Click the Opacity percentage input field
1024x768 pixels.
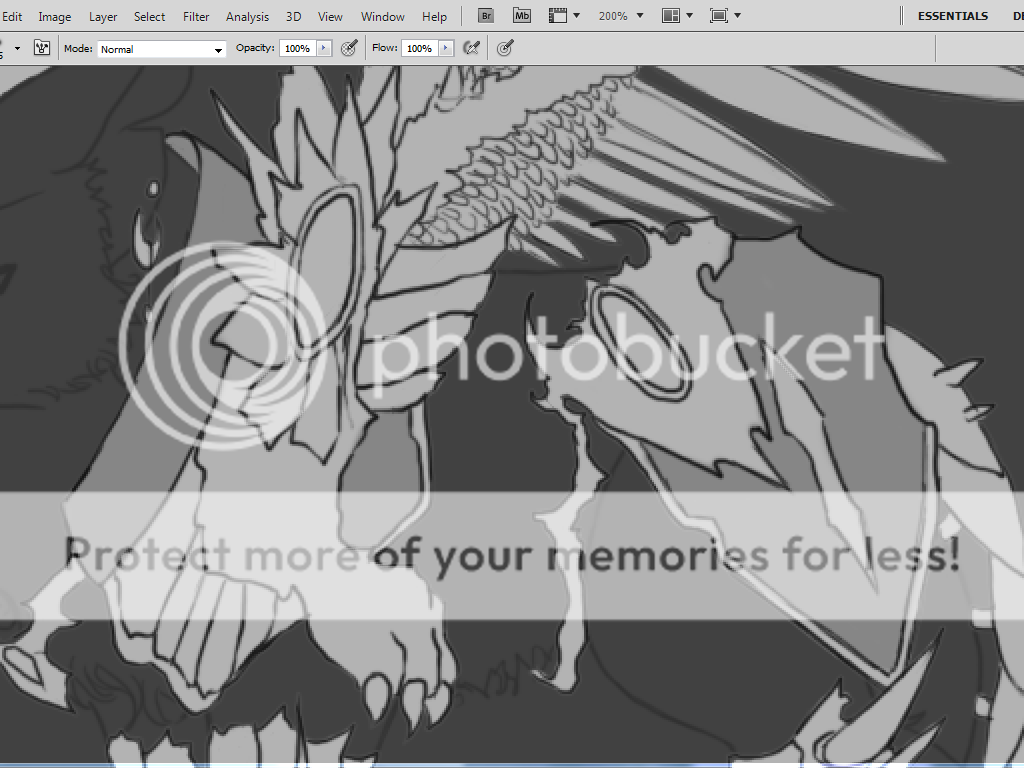[x=297, y=48]
